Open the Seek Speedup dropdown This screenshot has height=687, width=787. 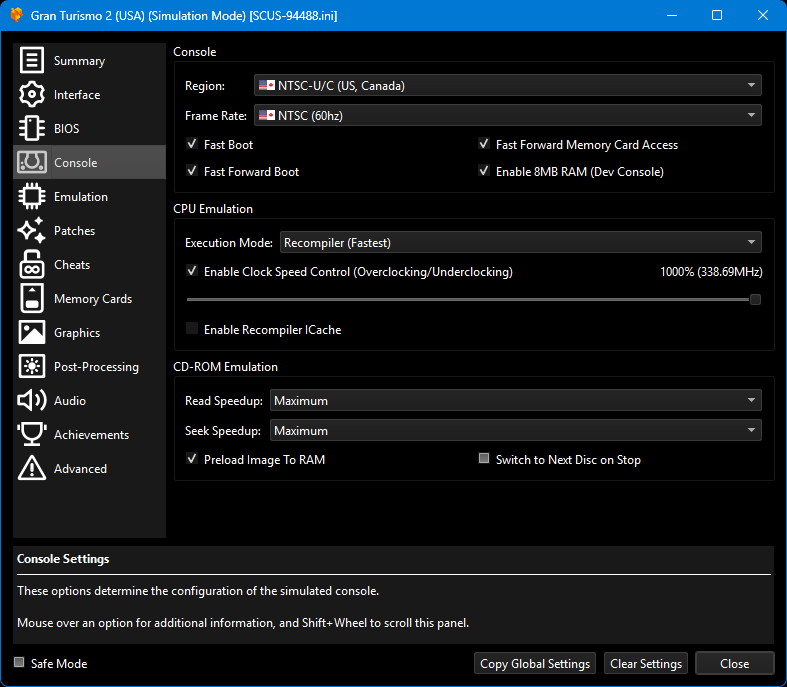[x=515, y=431]
